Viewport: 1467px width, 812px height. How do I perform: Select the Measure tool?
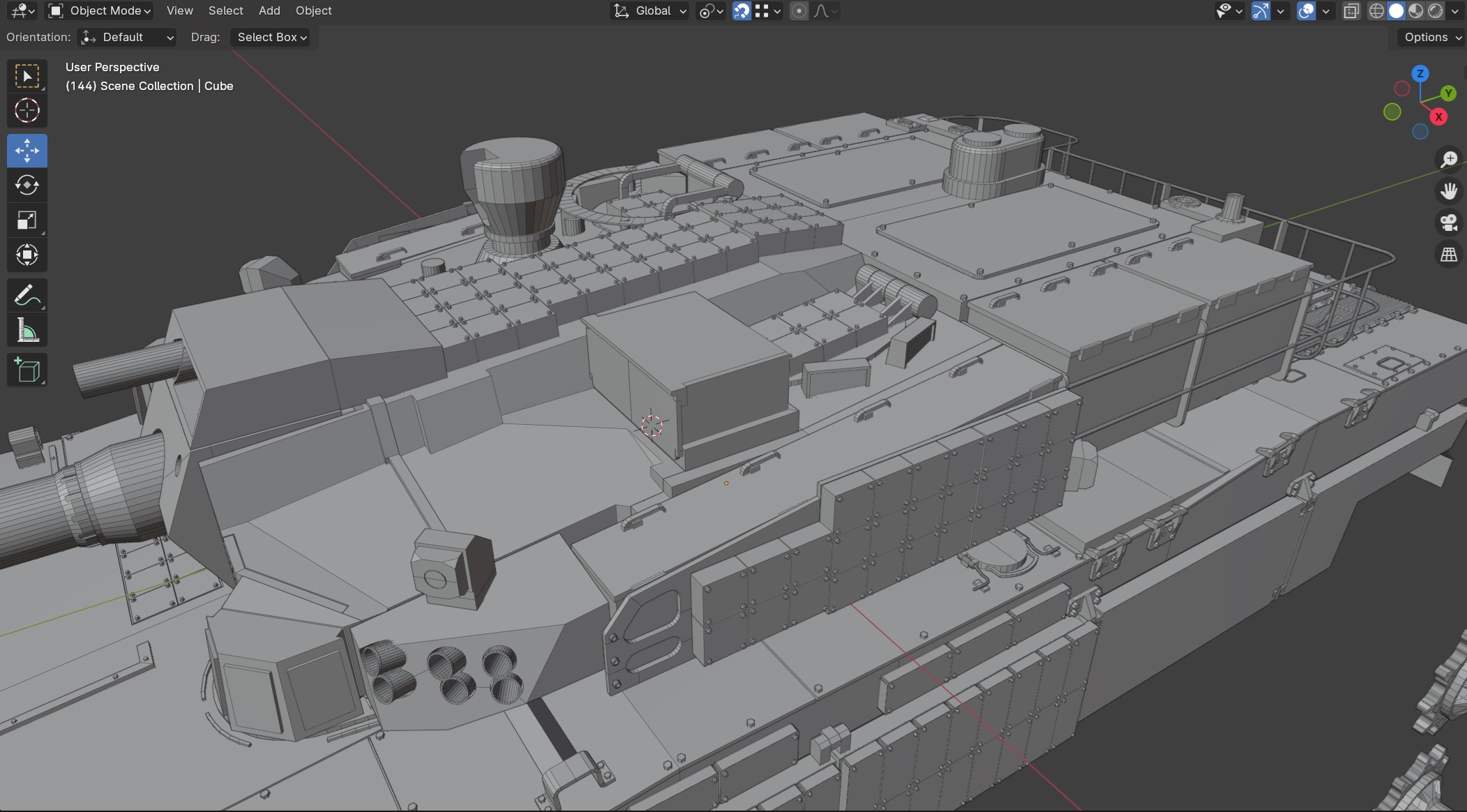(x=27, y=330)
